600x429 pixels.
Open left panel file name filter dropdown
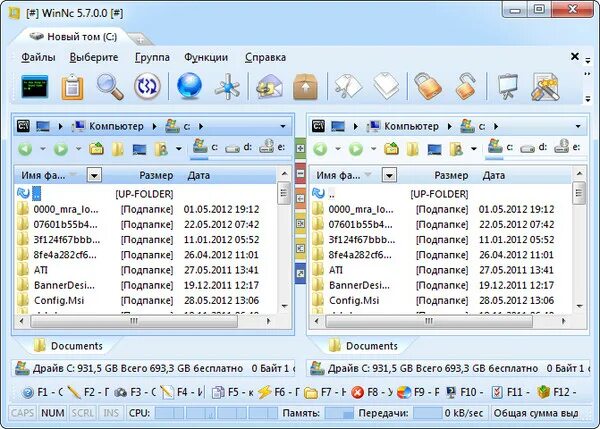[x=94, y=175]
